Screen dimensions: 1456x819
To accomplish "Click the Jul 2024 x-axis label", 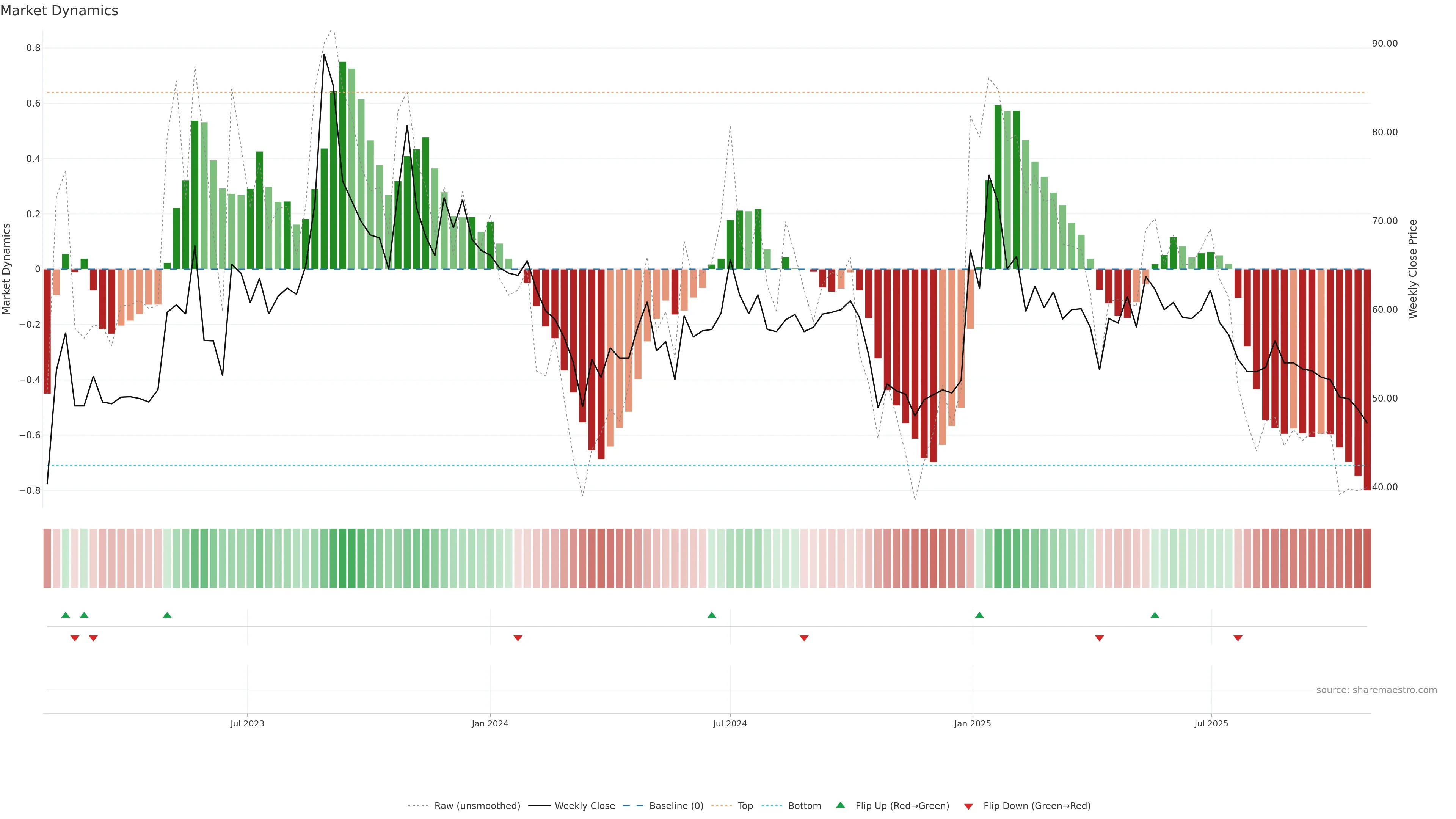I will coord(730,723).
